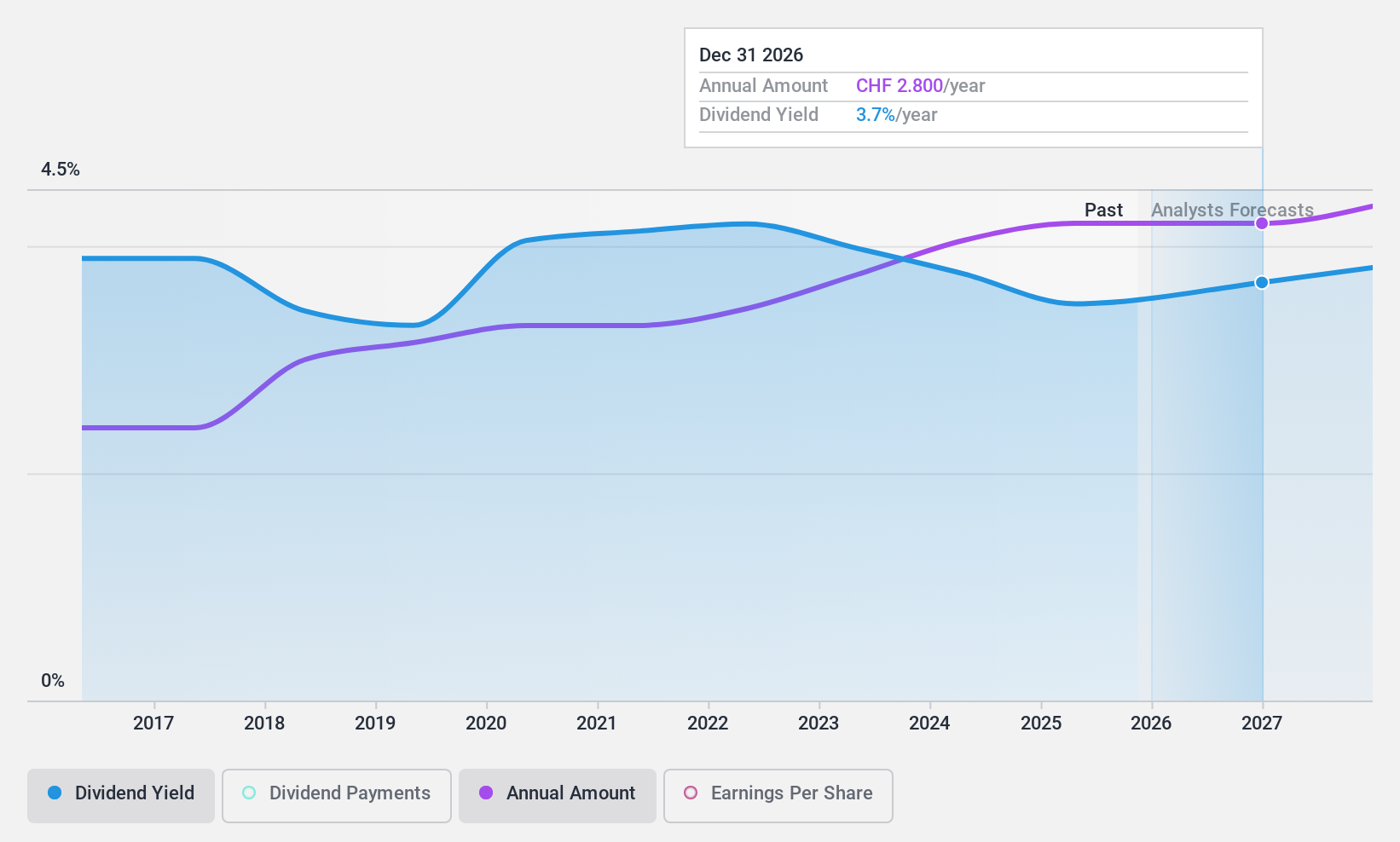The height and width of the screenshot is (842, 1400).
Task: Click the Dec 31 2026 tooltip header
Action: click(751, 55)
